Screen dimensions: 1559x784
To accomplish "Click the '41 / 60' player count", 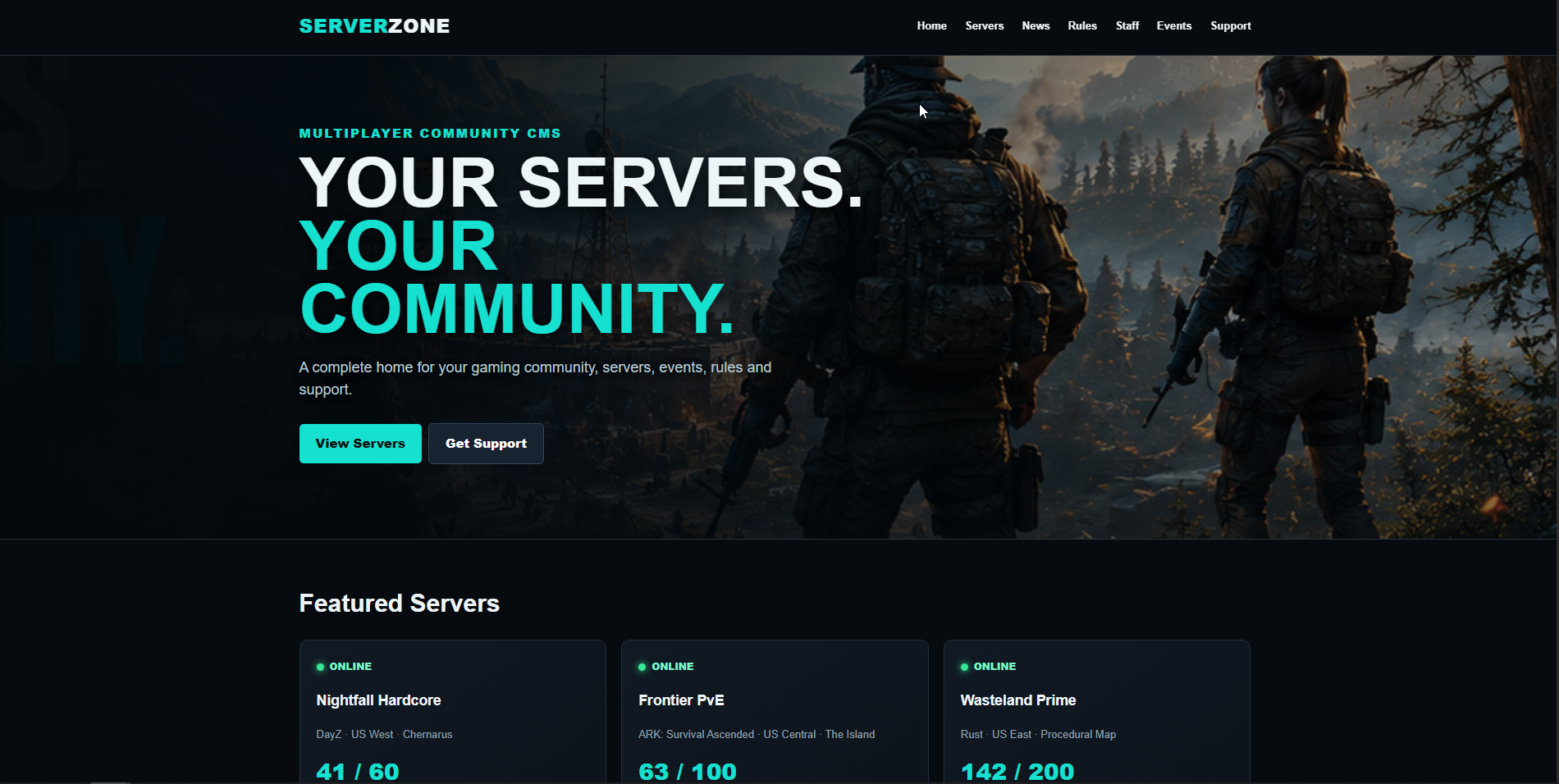I will point(358,772).
